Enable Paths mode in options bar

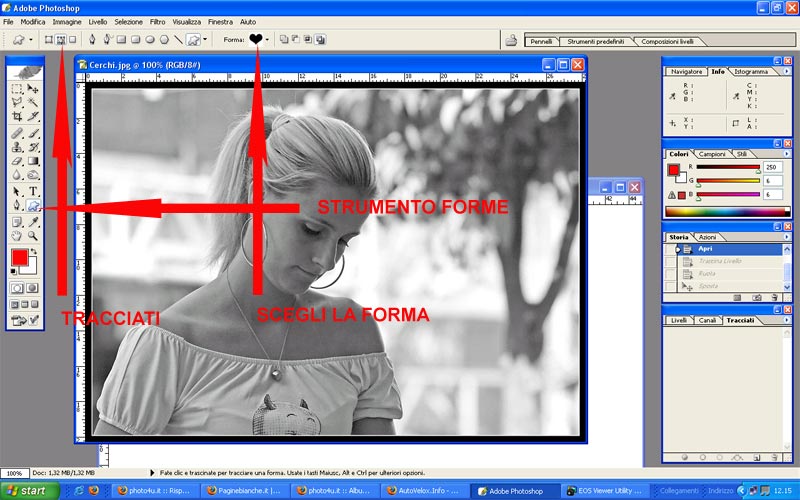point(61,39)
